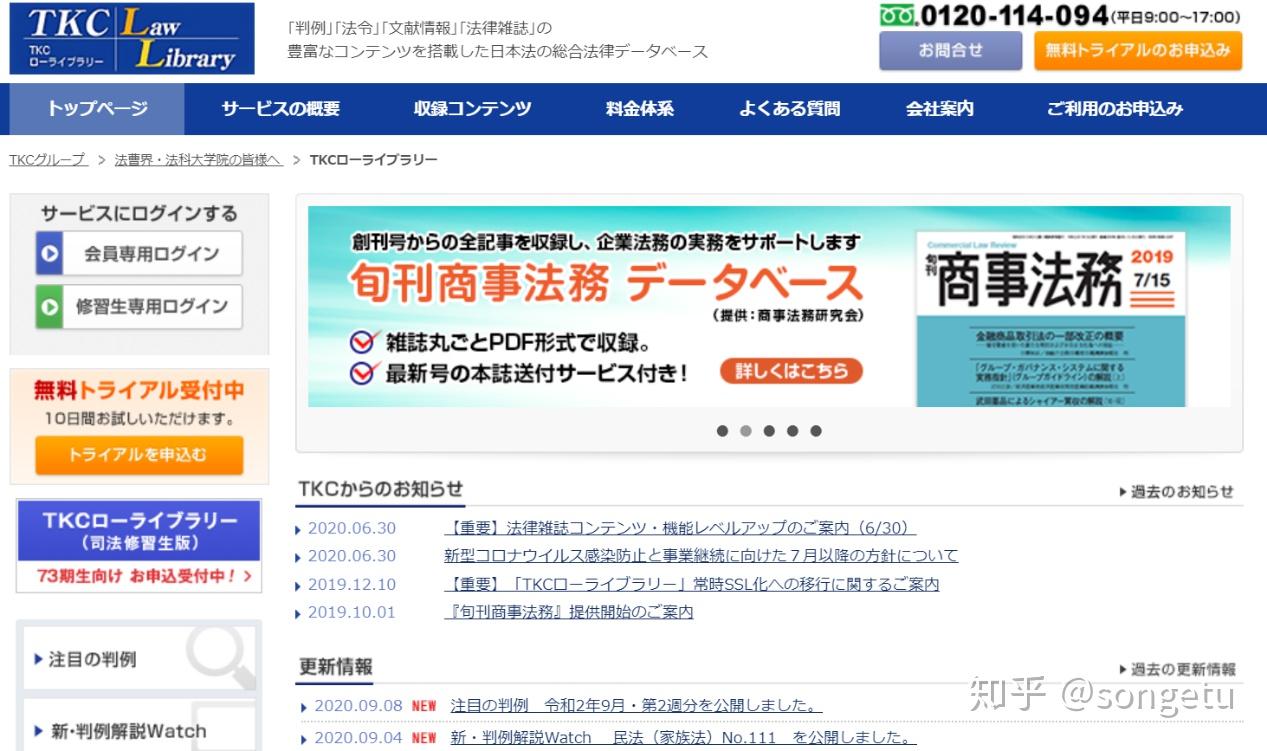Screen dimensions: 1267x751
Task: Open the 過去の更新情報 link
Action: click(1177, 670)
